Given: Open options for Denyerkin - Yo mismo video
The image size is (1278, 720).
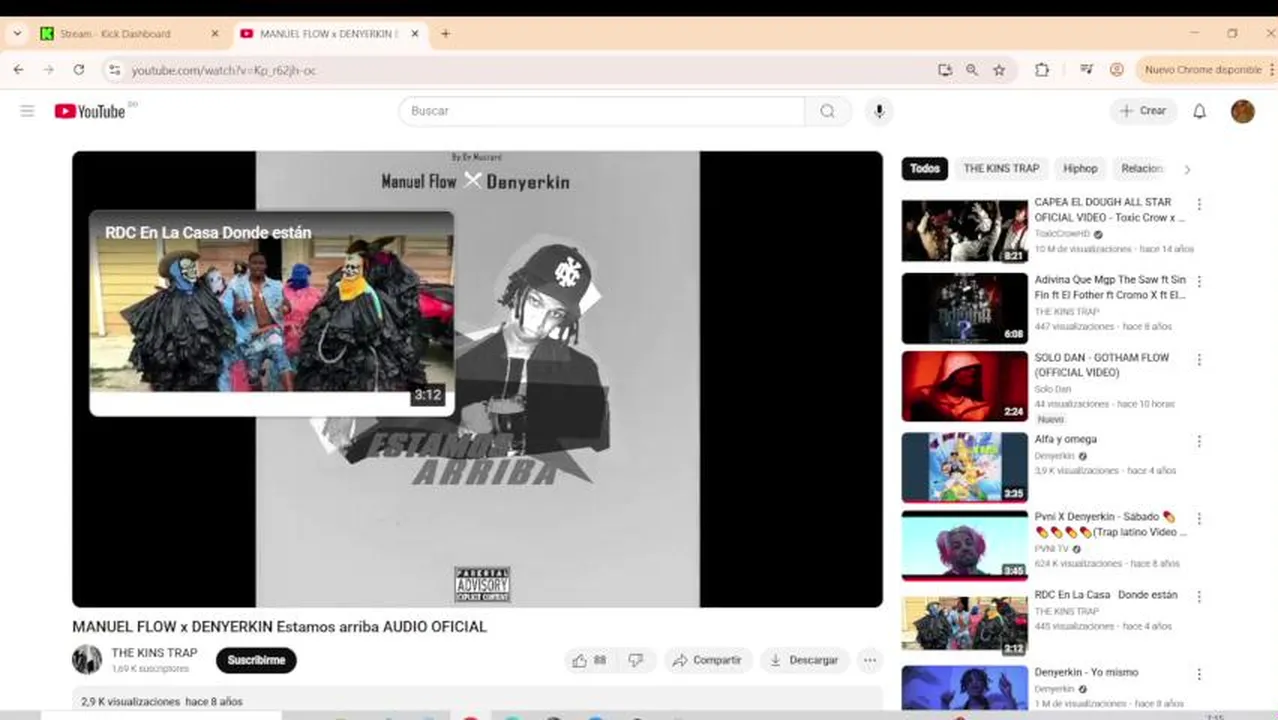Looking at the screenshot, I should [x=1199, y=675].
